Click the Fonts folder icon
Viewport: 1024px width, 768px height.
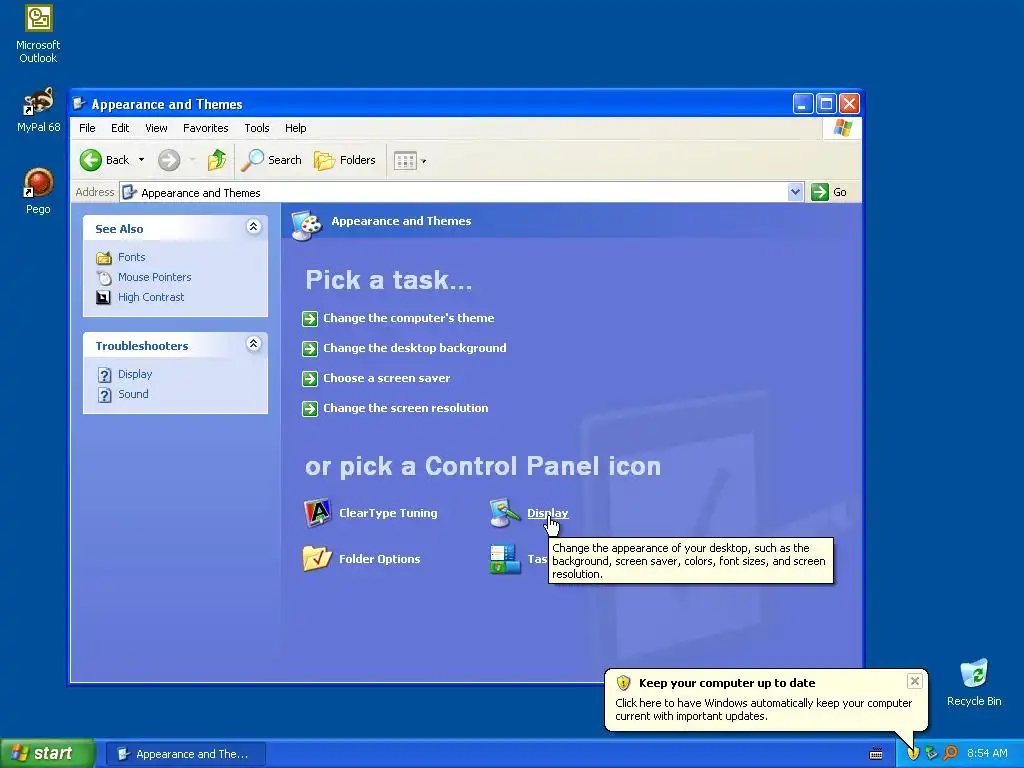(x=103, y=257)
